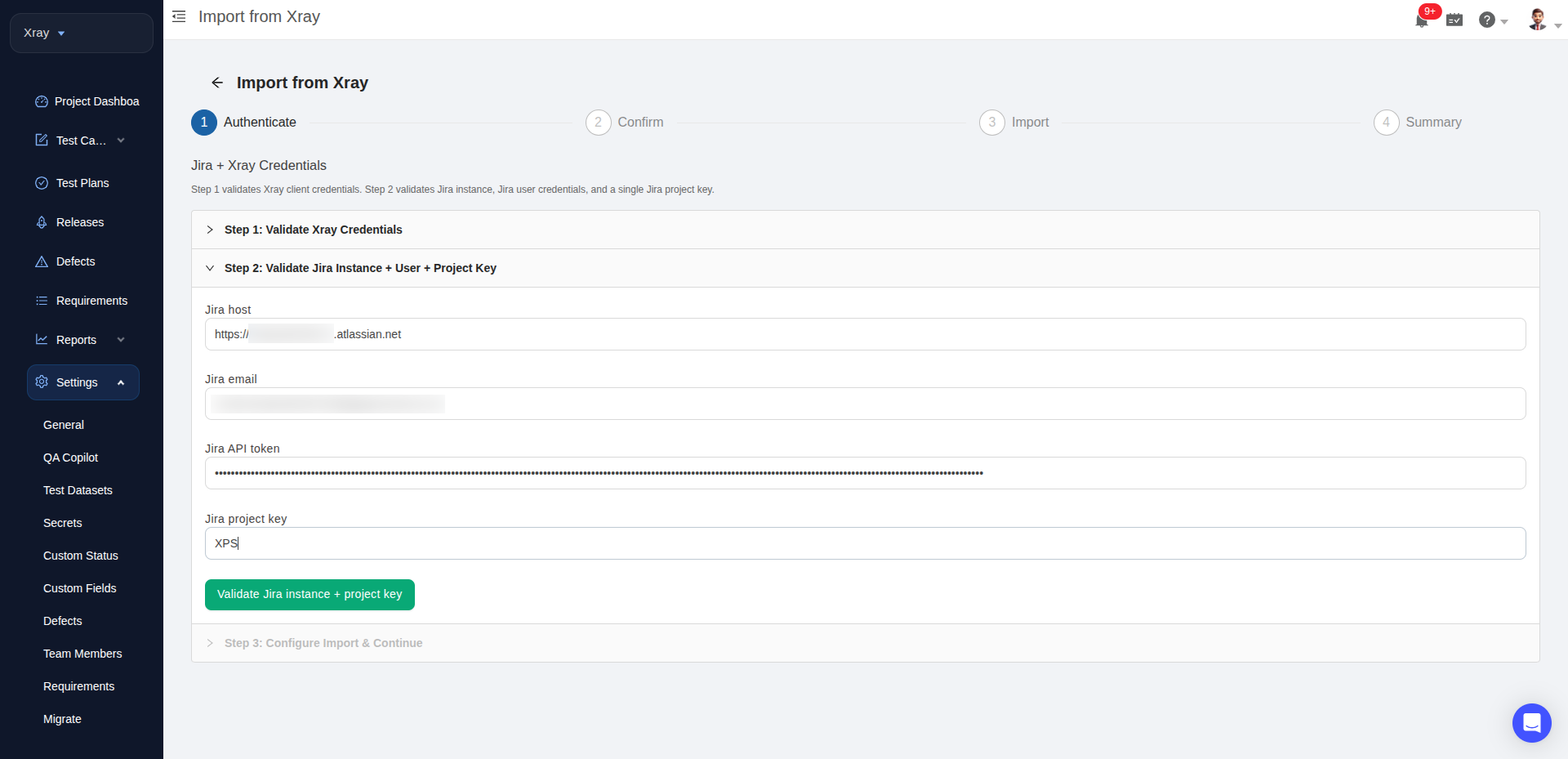Expand Step 1: Validate Xray Credentials
This screenshot has width=1568, height=759.
865,230
